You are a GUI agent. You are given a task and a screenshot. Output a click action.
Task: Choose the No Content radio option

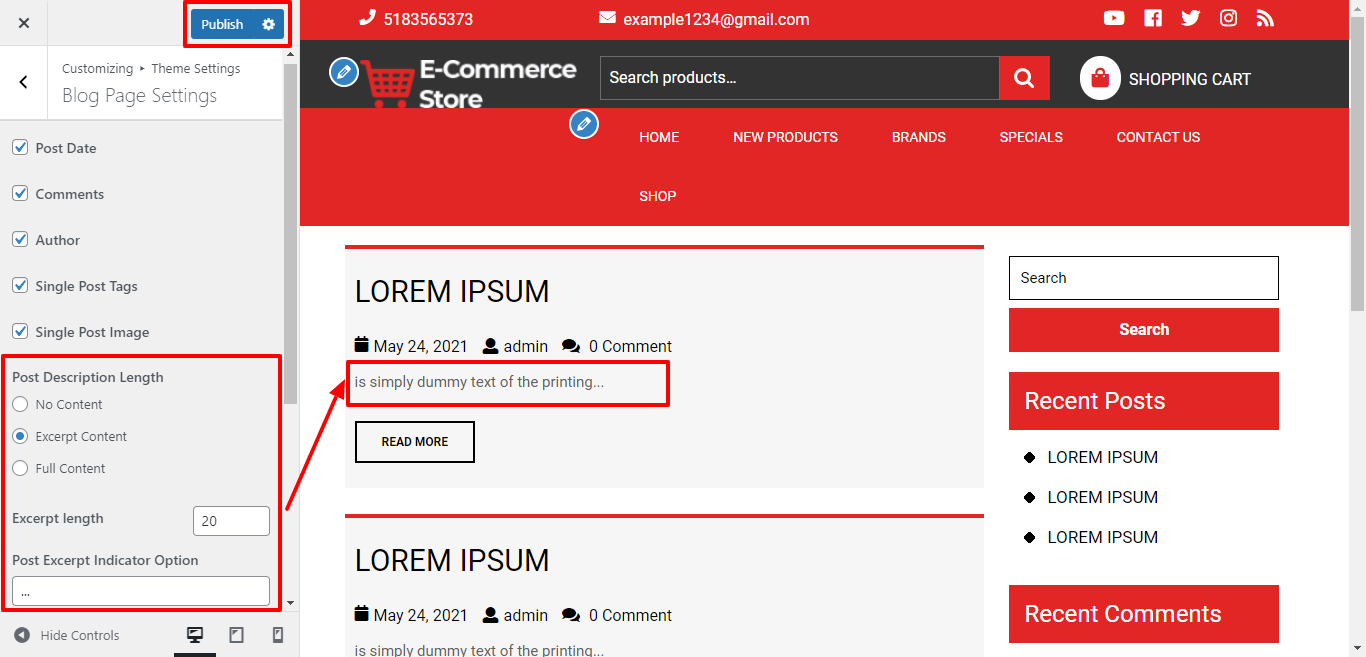coord(20,404)
